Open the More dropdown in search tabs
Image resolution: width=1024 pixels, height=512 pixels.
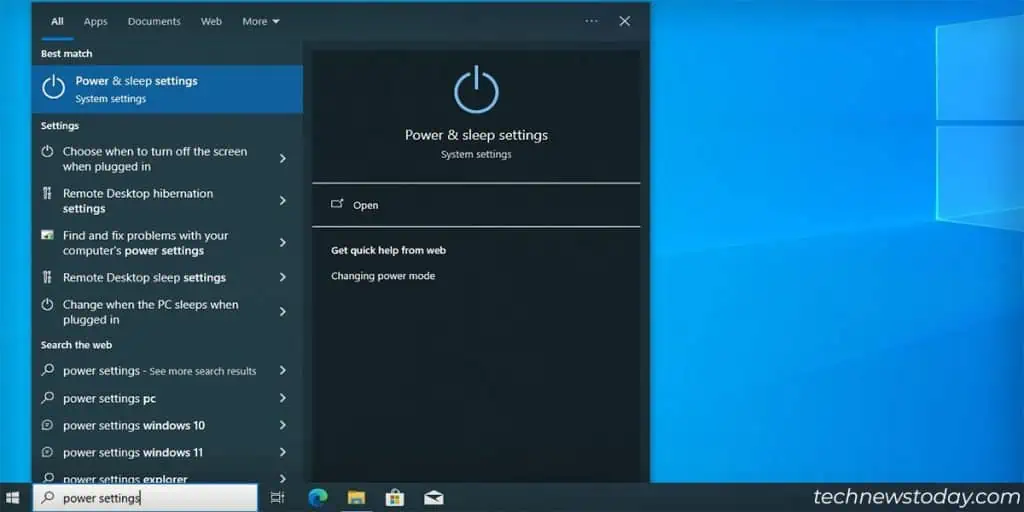(x=261, y=22)
